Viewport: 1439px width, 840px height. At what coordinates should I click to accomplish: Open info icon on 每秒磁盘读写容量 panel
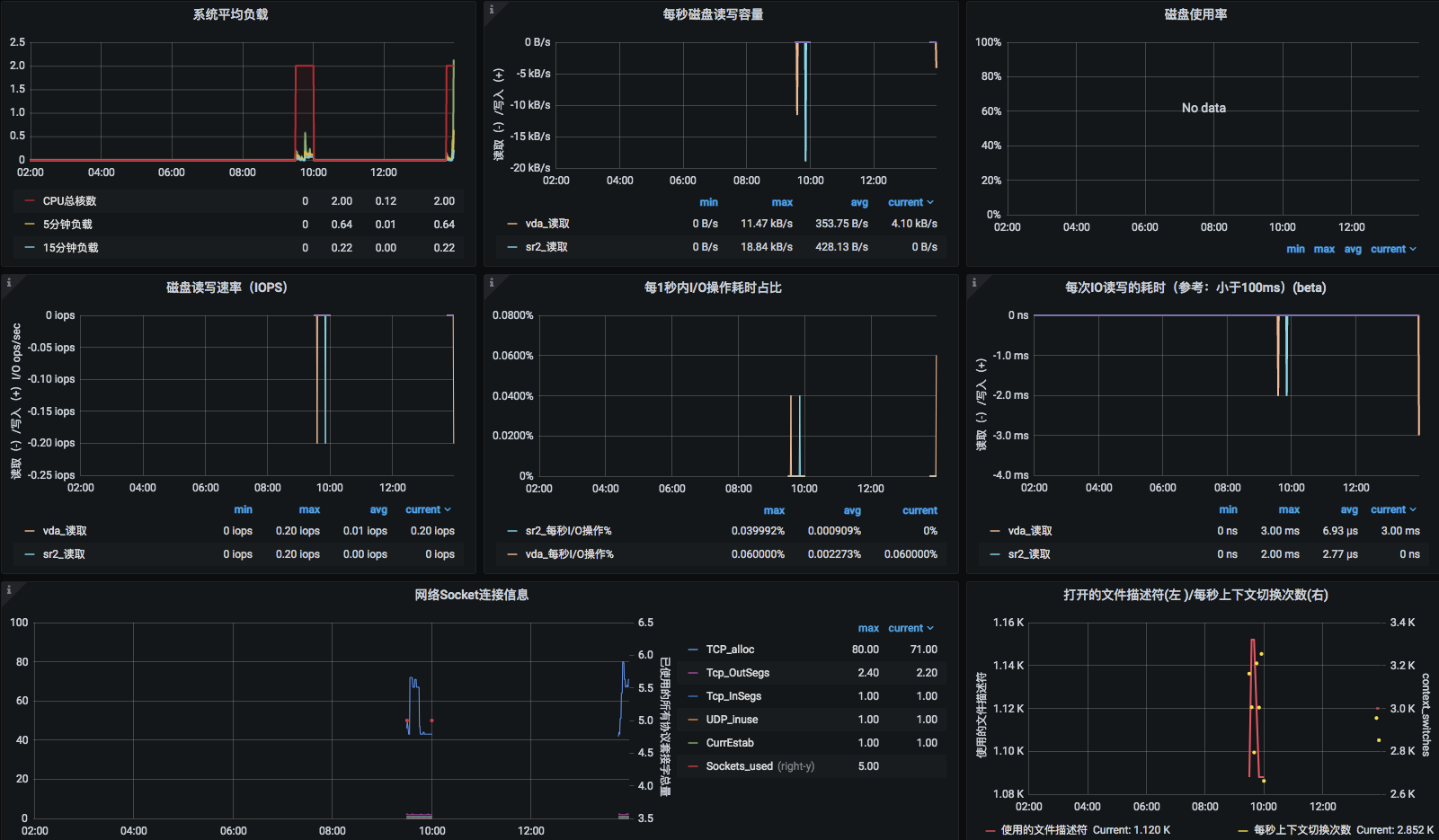[491, 9]
